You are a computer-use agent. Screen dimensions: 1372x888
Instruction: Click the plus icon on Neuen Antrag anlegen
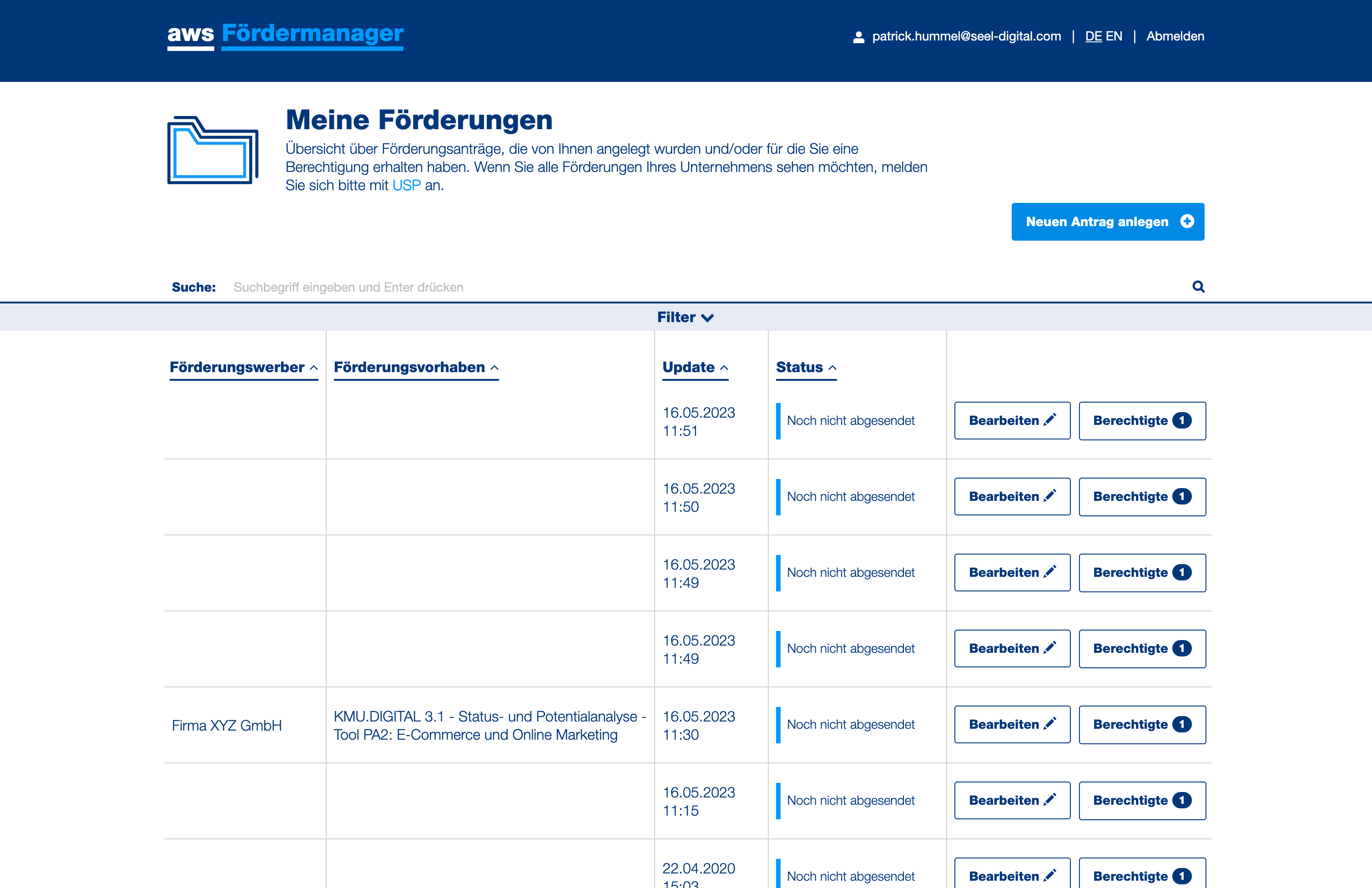tap(1187, 222)
